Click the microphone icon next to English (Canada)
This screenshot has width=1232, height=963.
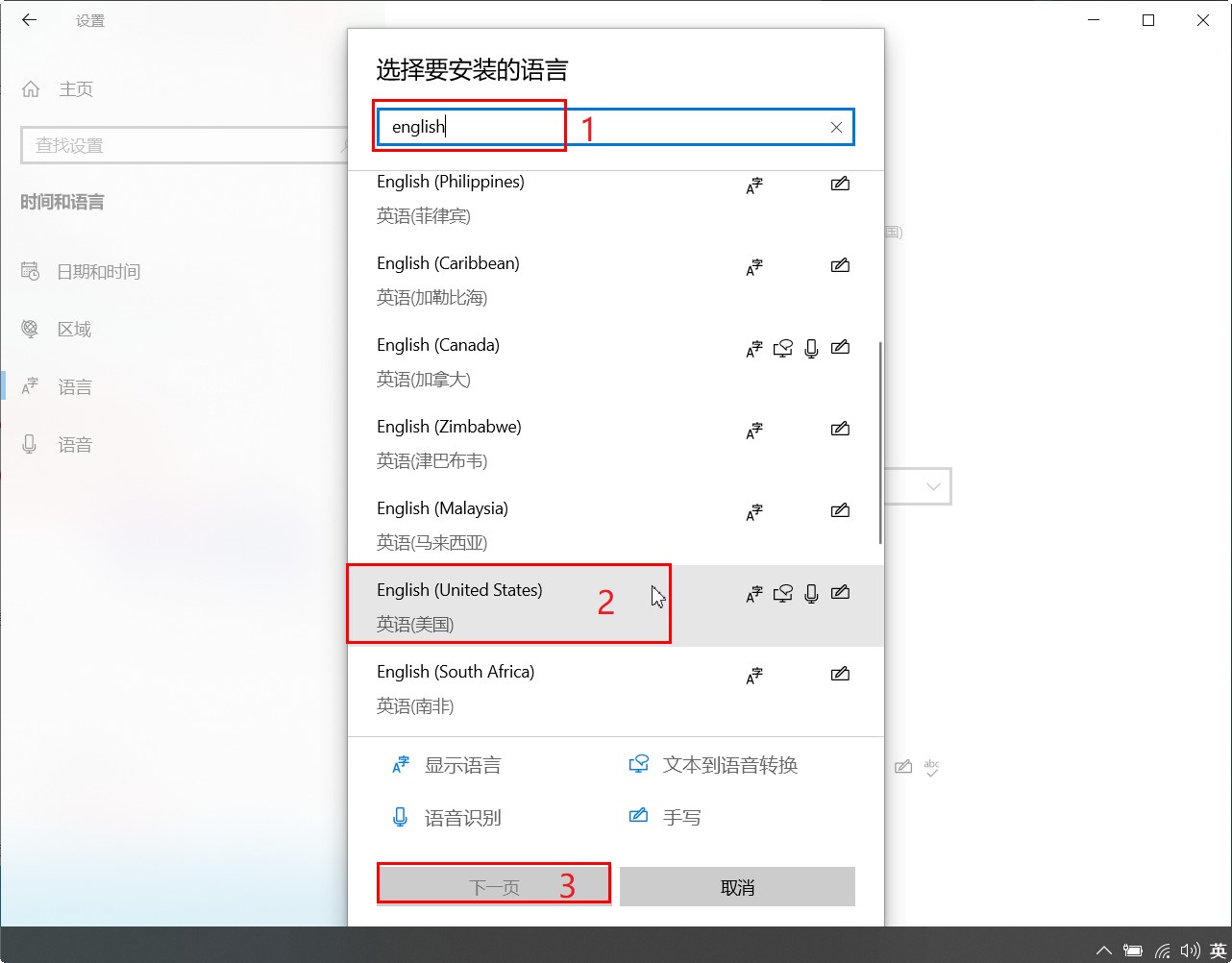coord(811,349)
